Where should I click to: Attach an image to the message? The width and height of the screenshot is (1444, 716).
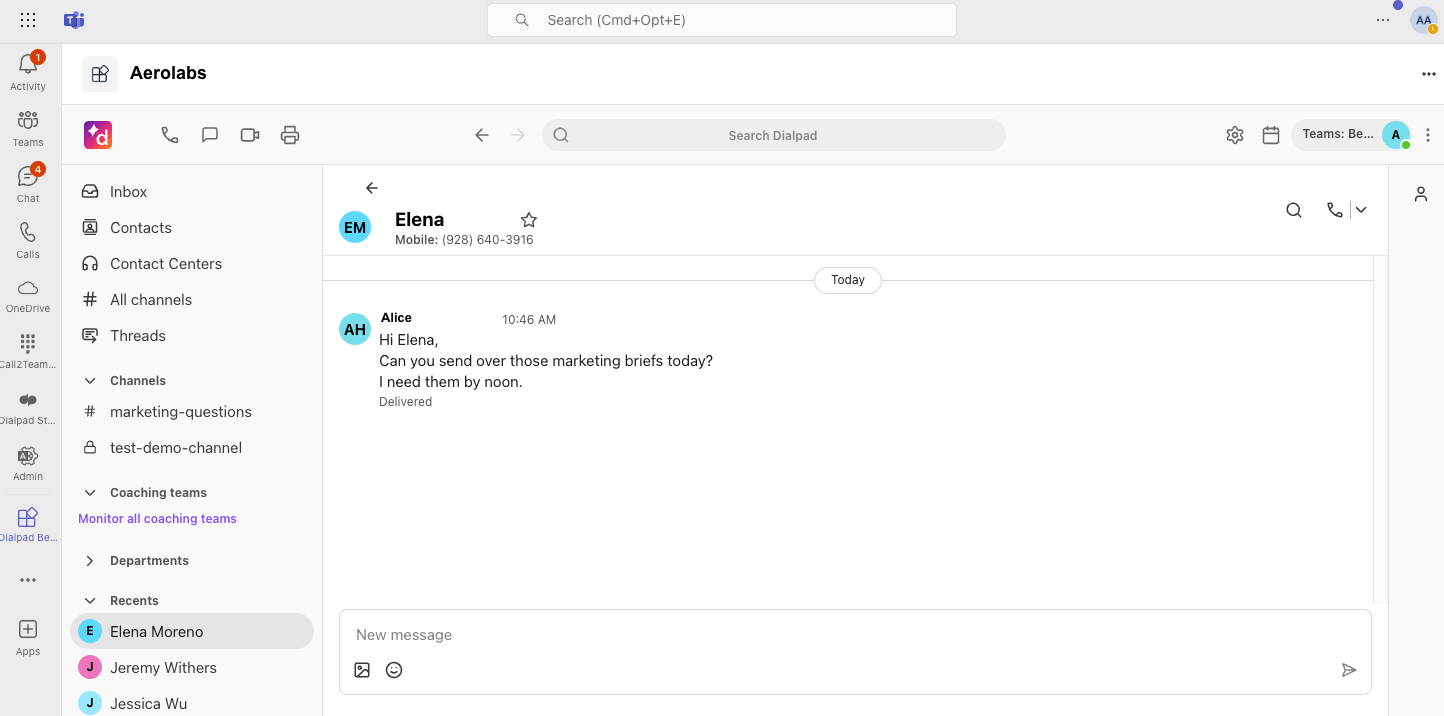click(362, 670)
